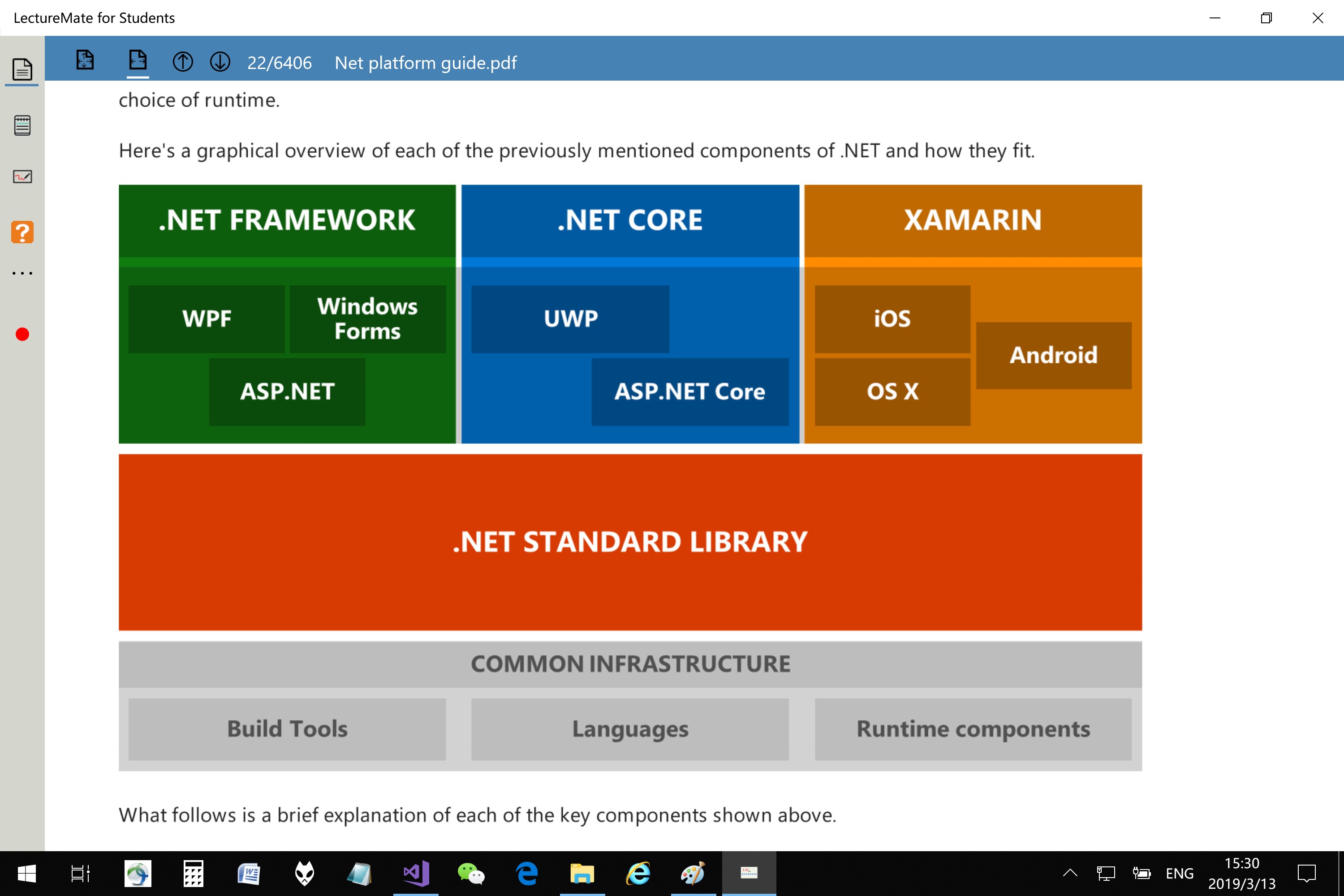Open Visual Studio from the taskbar
1344x896 pixels.
tap(416, 873)
